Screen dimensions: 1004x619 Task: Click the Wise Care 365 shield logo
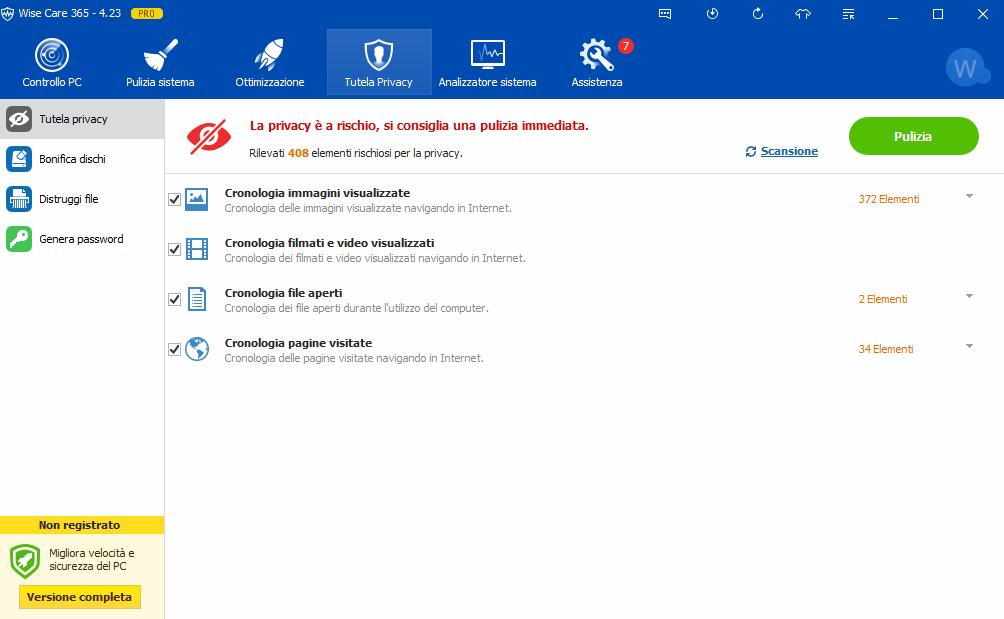click(x=8, y=13)
